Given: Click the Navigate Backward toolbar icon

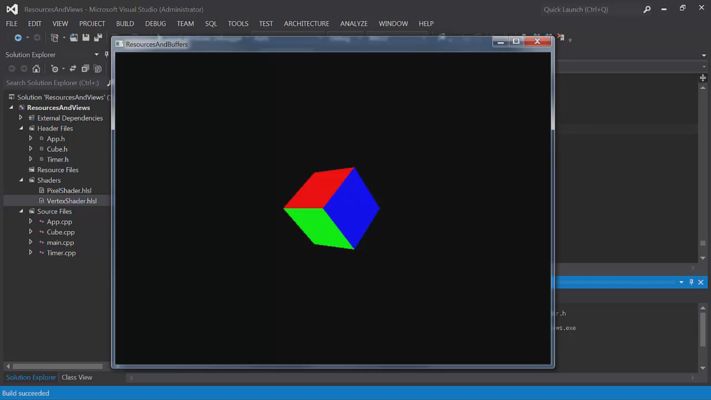Looking at the screenshot, I should coord(18,38).
